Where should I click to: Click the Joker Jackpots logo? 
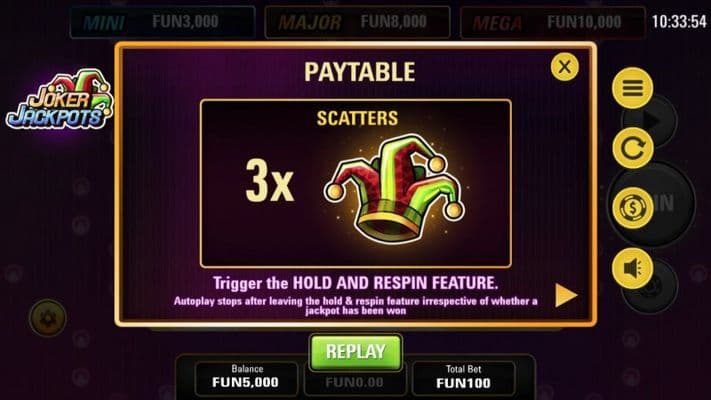(x=59, y=99)
